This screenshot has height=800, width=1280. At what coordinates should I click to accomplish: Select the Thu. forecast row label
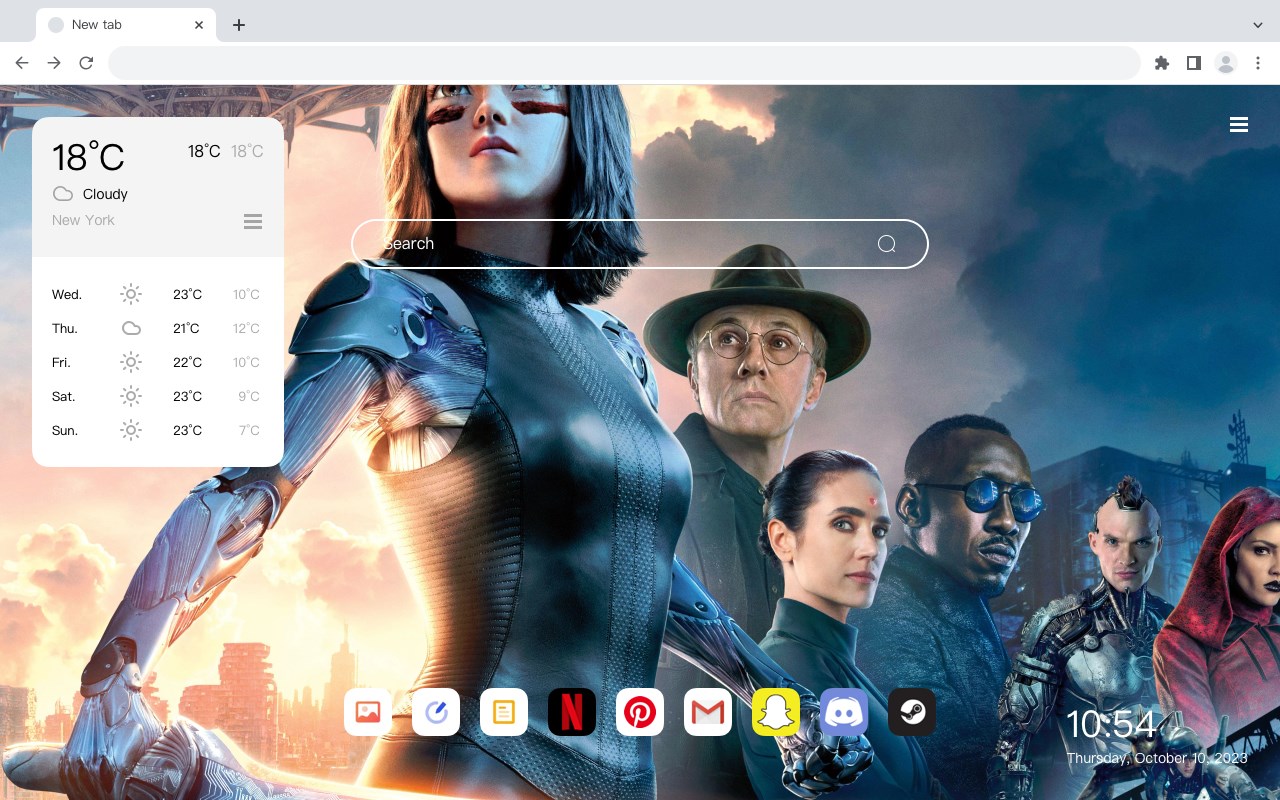65,328
